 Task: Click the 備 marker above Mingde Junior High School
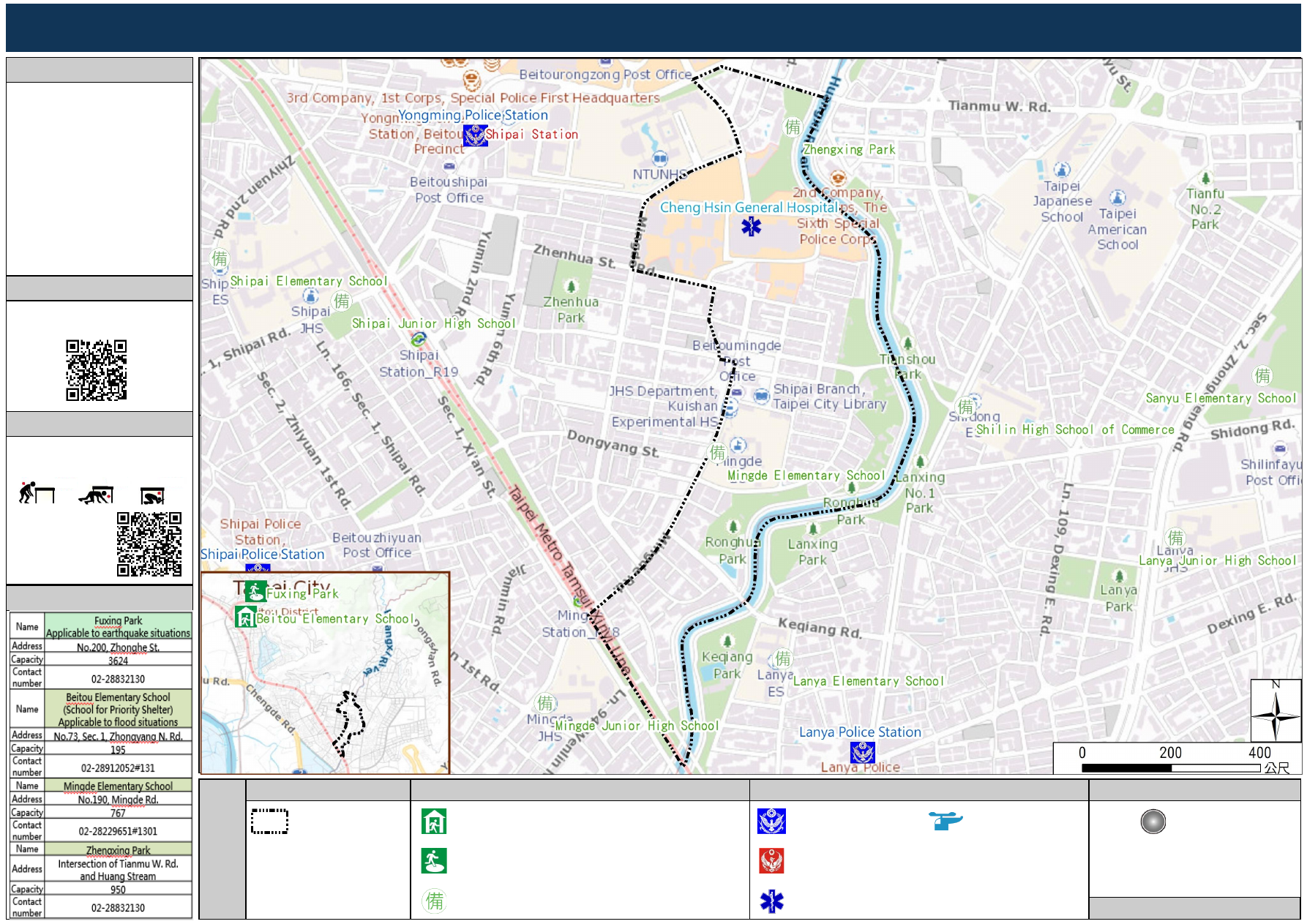tap(545, 703)
